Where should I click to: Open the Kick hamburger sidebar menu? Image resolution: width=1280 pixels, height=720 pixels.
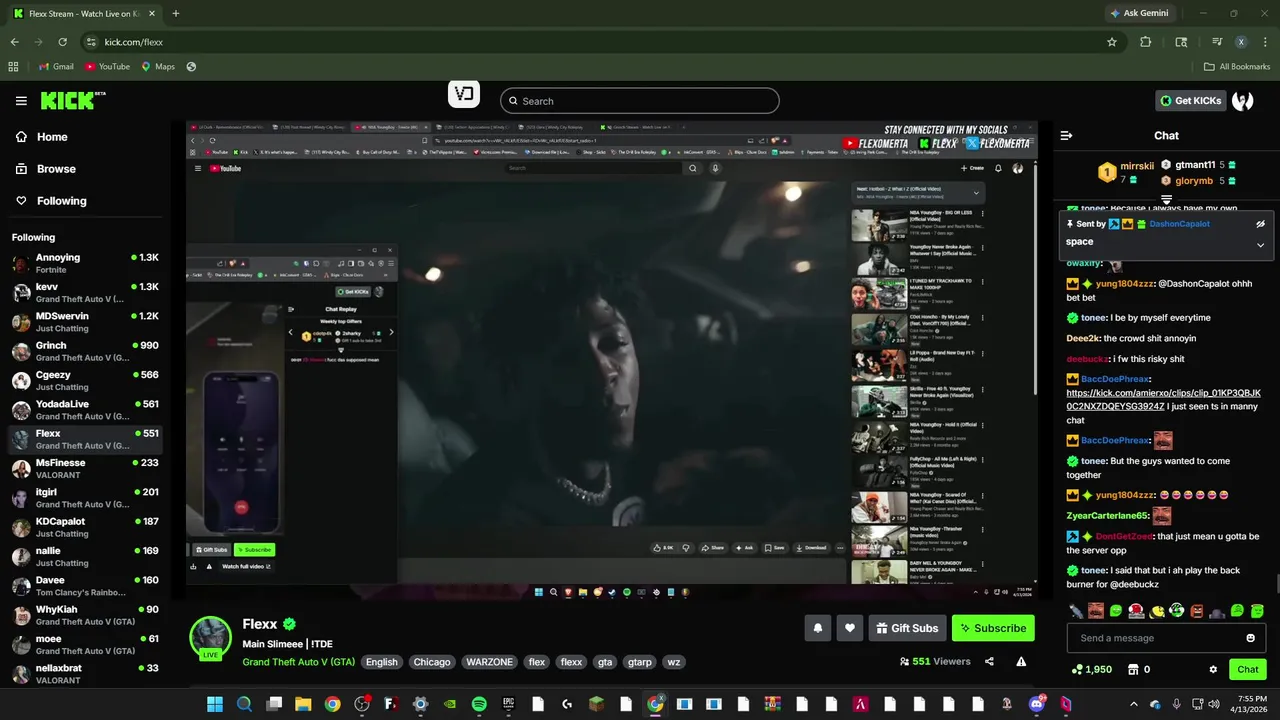(21, 100)
